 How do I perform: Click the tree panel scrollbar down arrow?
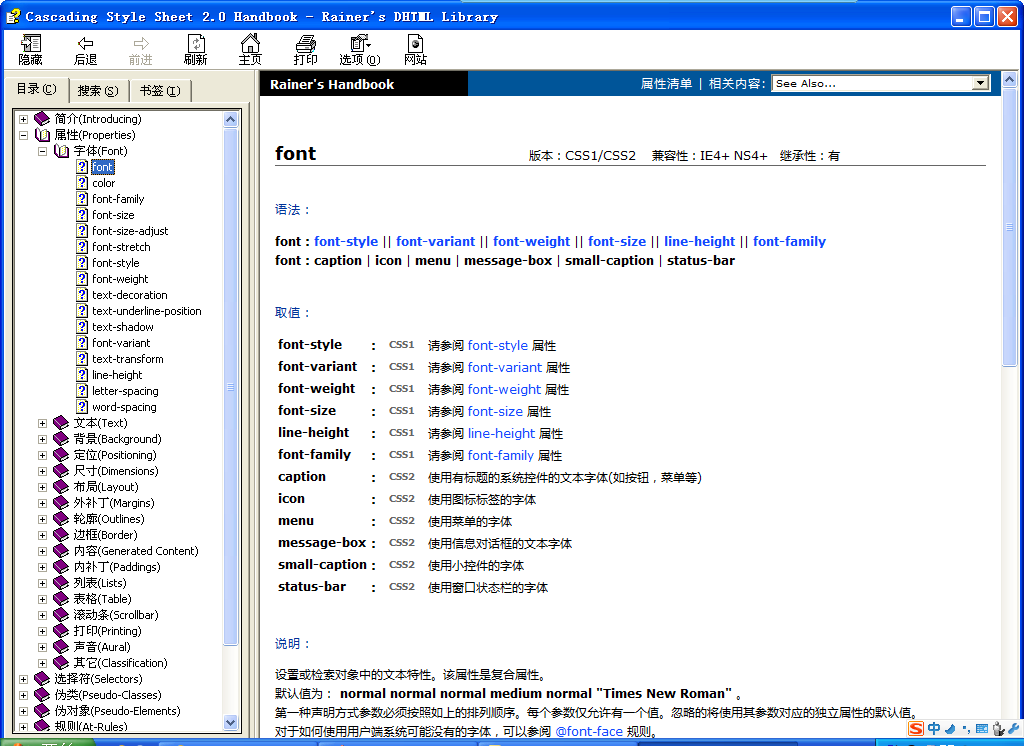(x=231, y=722)
